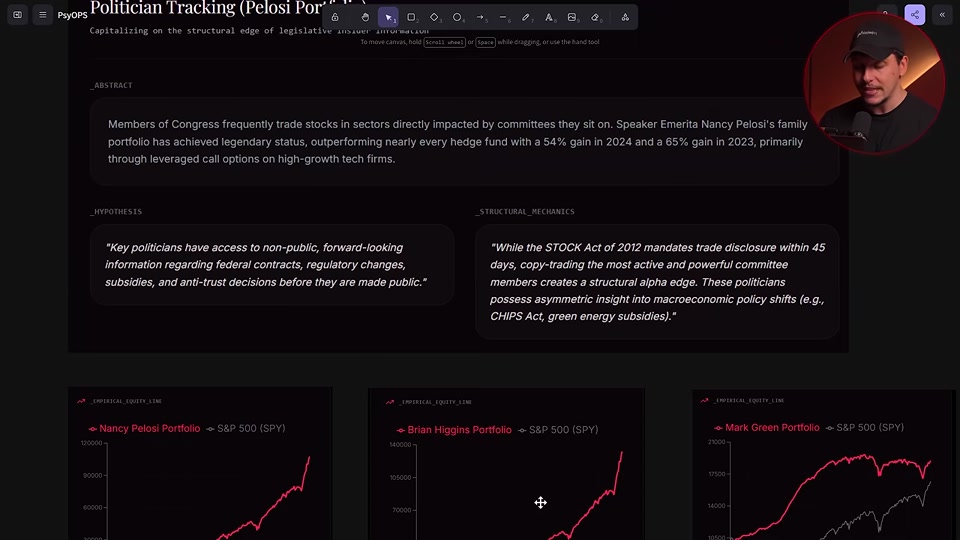Image resolution: width=960 pixels, height=540 pixels.
Task: Click the Mark Green Portfolio legend entry
Action: [x=767, y=427]
